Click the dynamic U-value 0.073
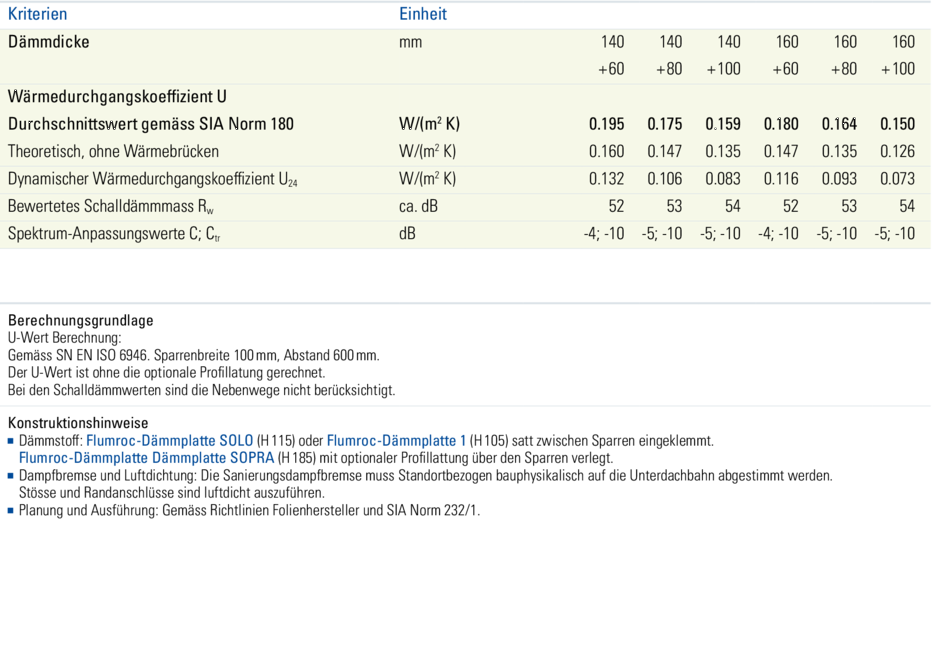 897,179
